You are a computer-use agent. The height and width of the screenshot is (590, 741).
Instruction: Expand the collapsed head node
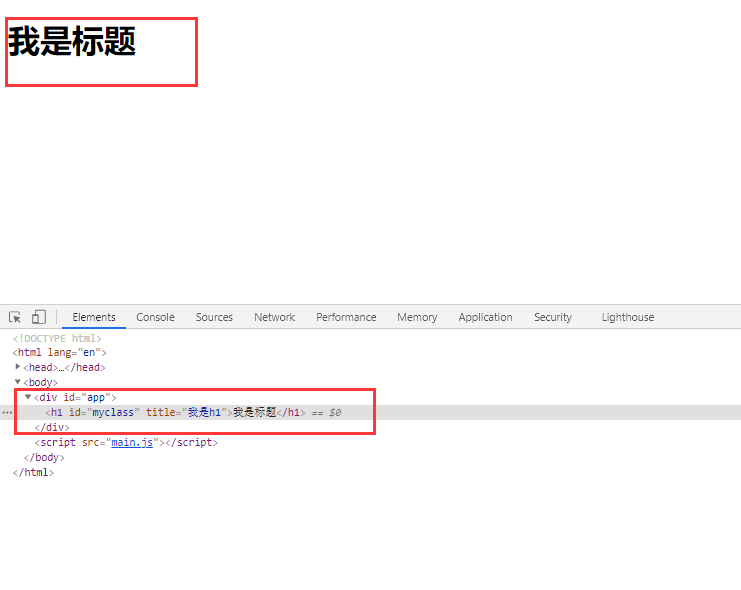(x=18, y=367)
